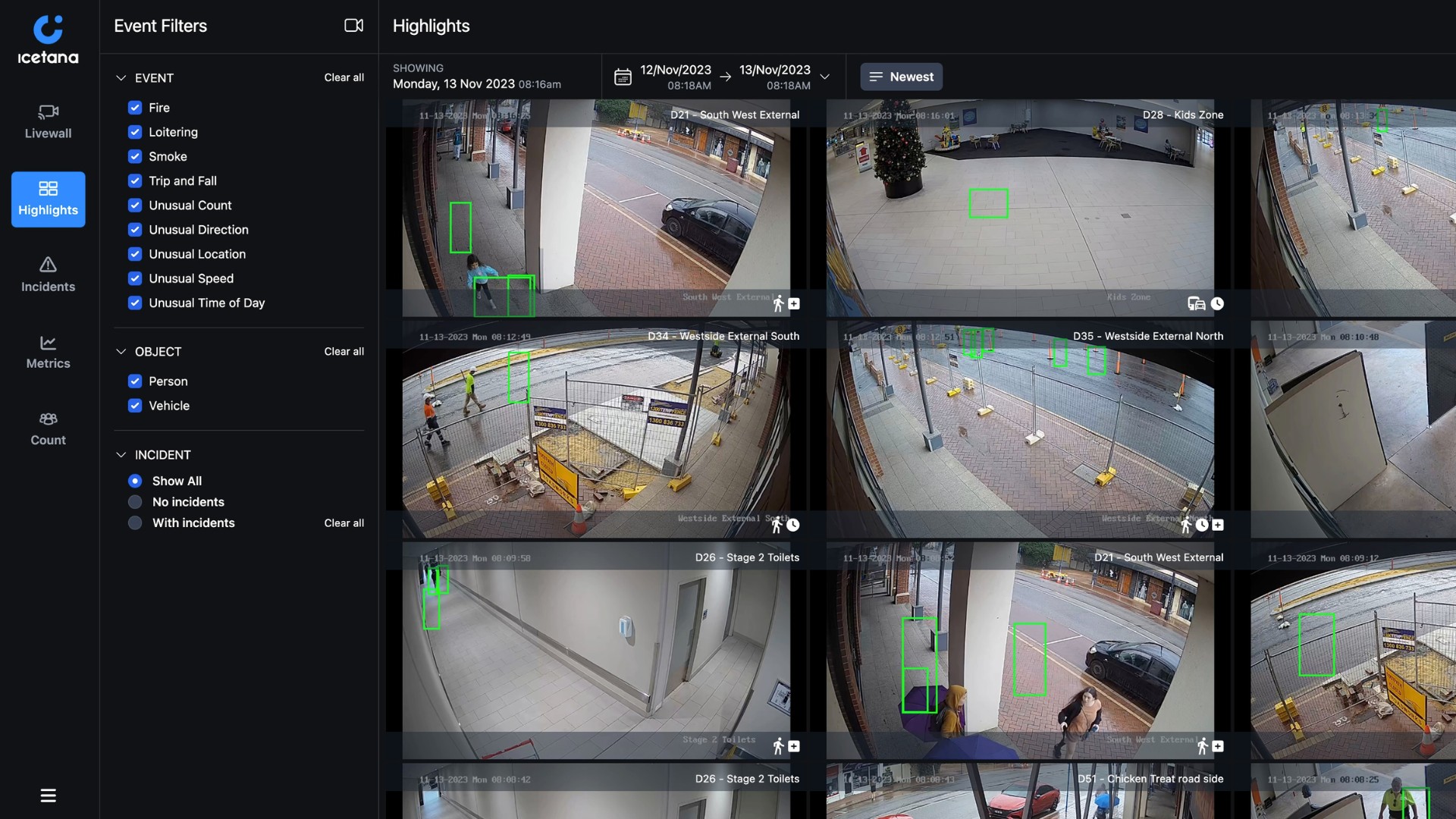The height and width of the screenshot is (819, 1456).
Task: Select the Highlights navigation item
Action: click(48, 199)
